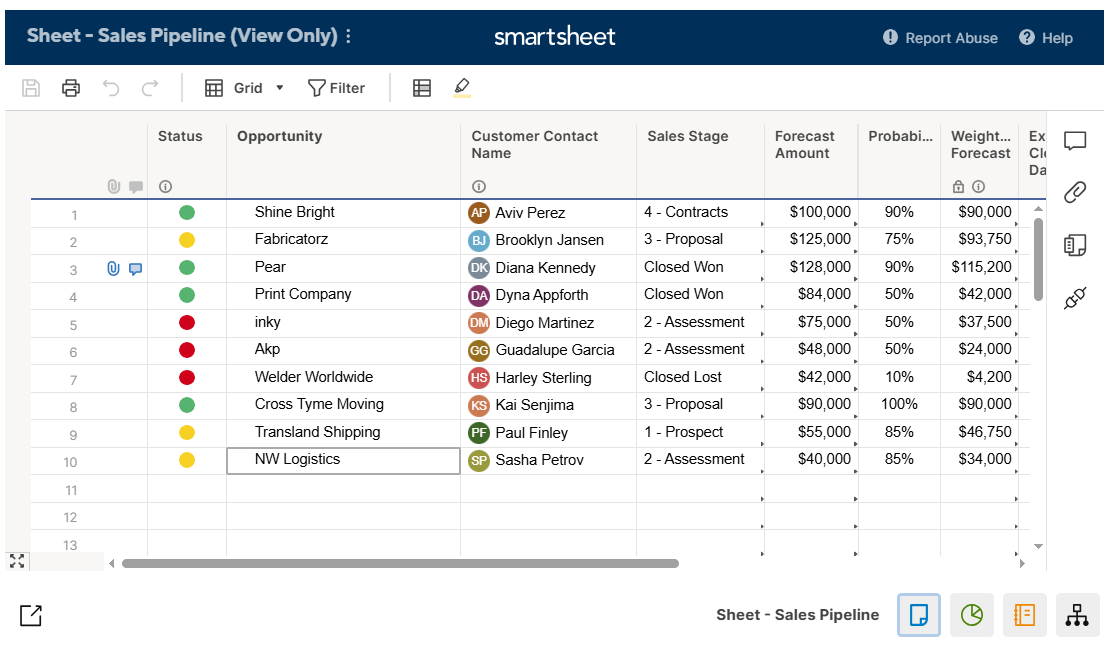Screen dimensions: 1112x646
Task: Click the red status dot on the inky row
Action: coord(186,322)
